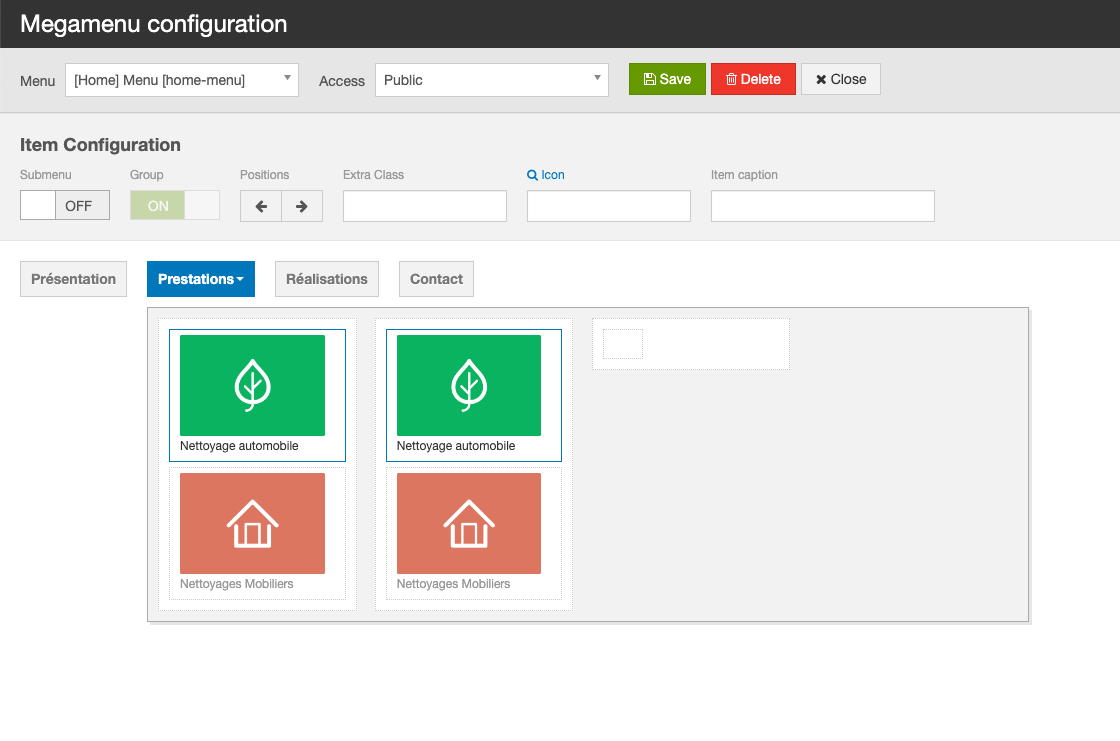Viewport: 1120px width, 741px height.
Task: Select the empty placeholder box in third column
Action: tap(623, 344)
